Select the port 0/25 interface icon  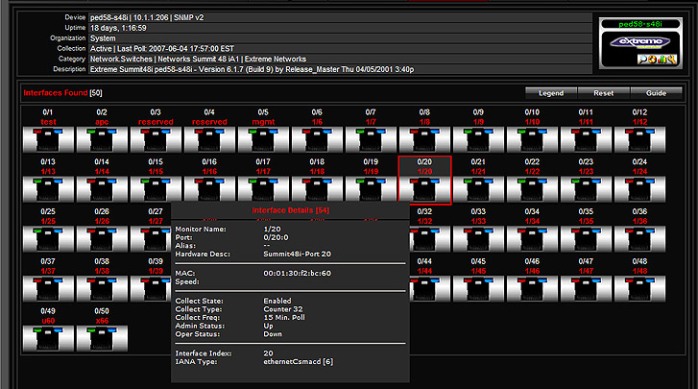(x=48, y=239)
